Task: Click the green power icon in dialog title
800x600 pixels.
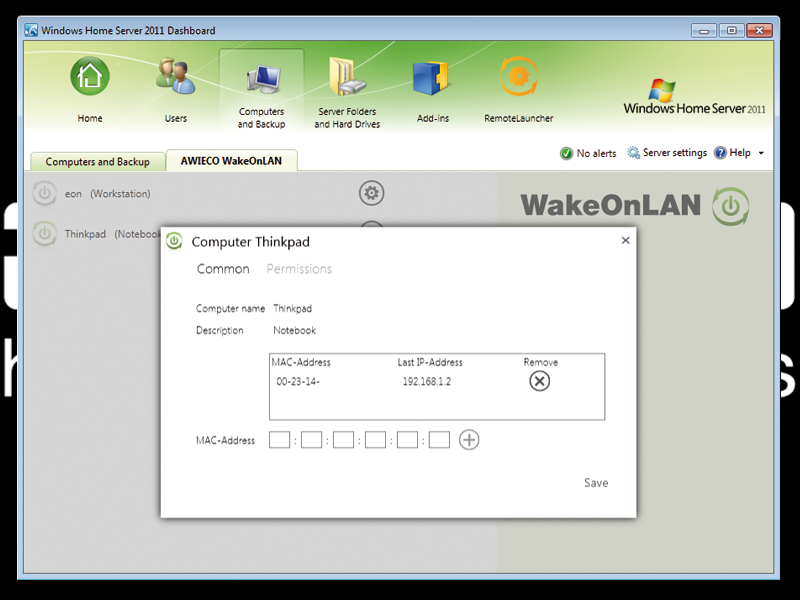Action: (x=174, y=241)
